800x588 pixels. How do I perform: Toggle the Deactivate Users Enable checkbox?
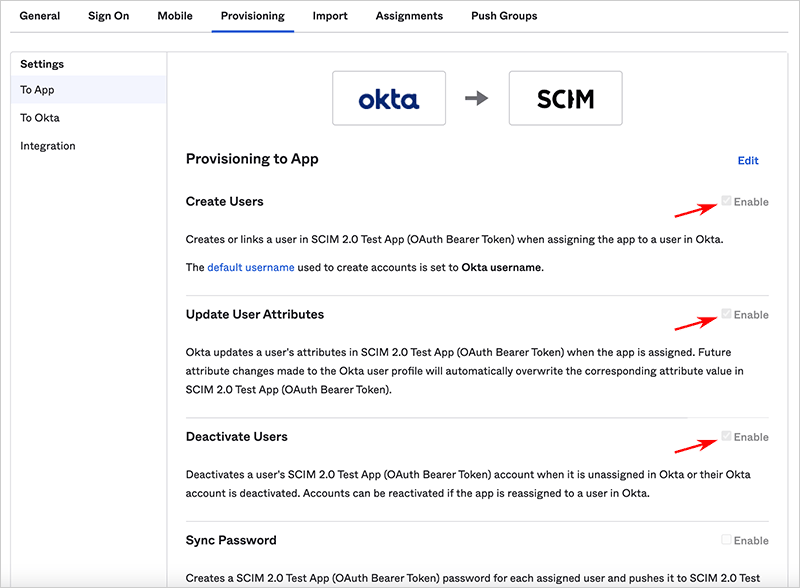click(x=727, y=436)
